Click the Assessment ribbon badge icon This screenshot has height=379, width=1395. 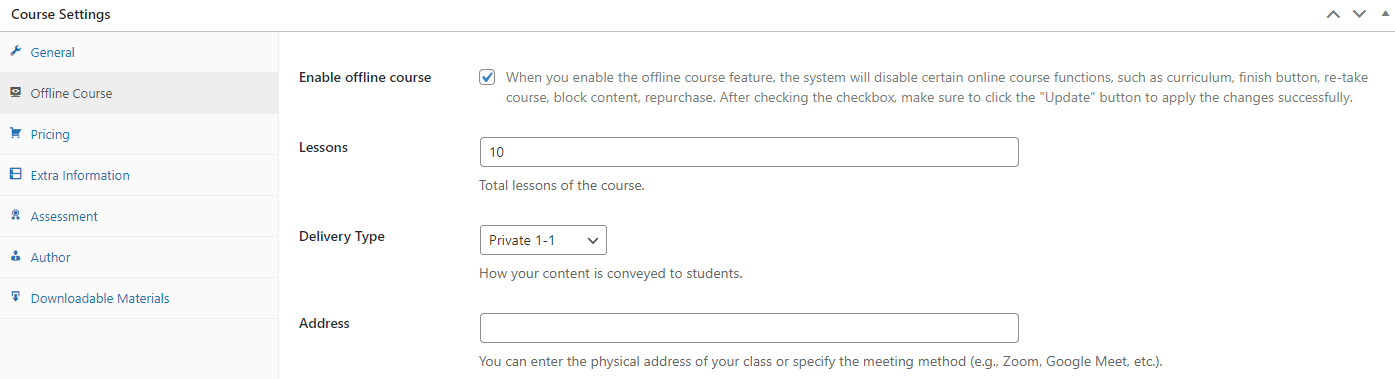click(x=15, y=216)
